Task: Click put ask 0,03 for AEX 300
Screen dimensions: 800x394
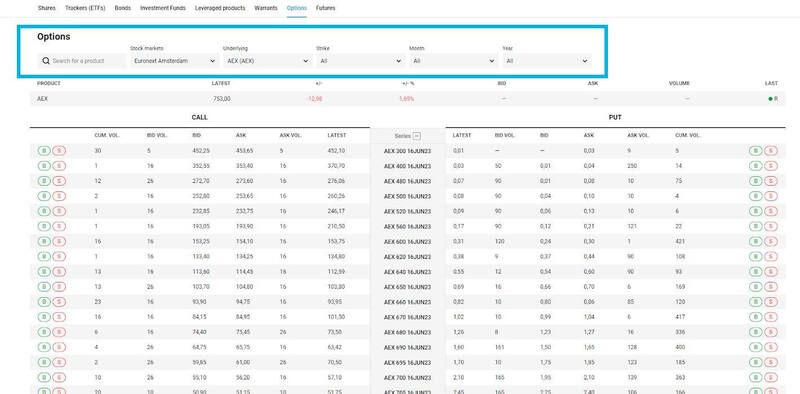Action: (589, 151)
